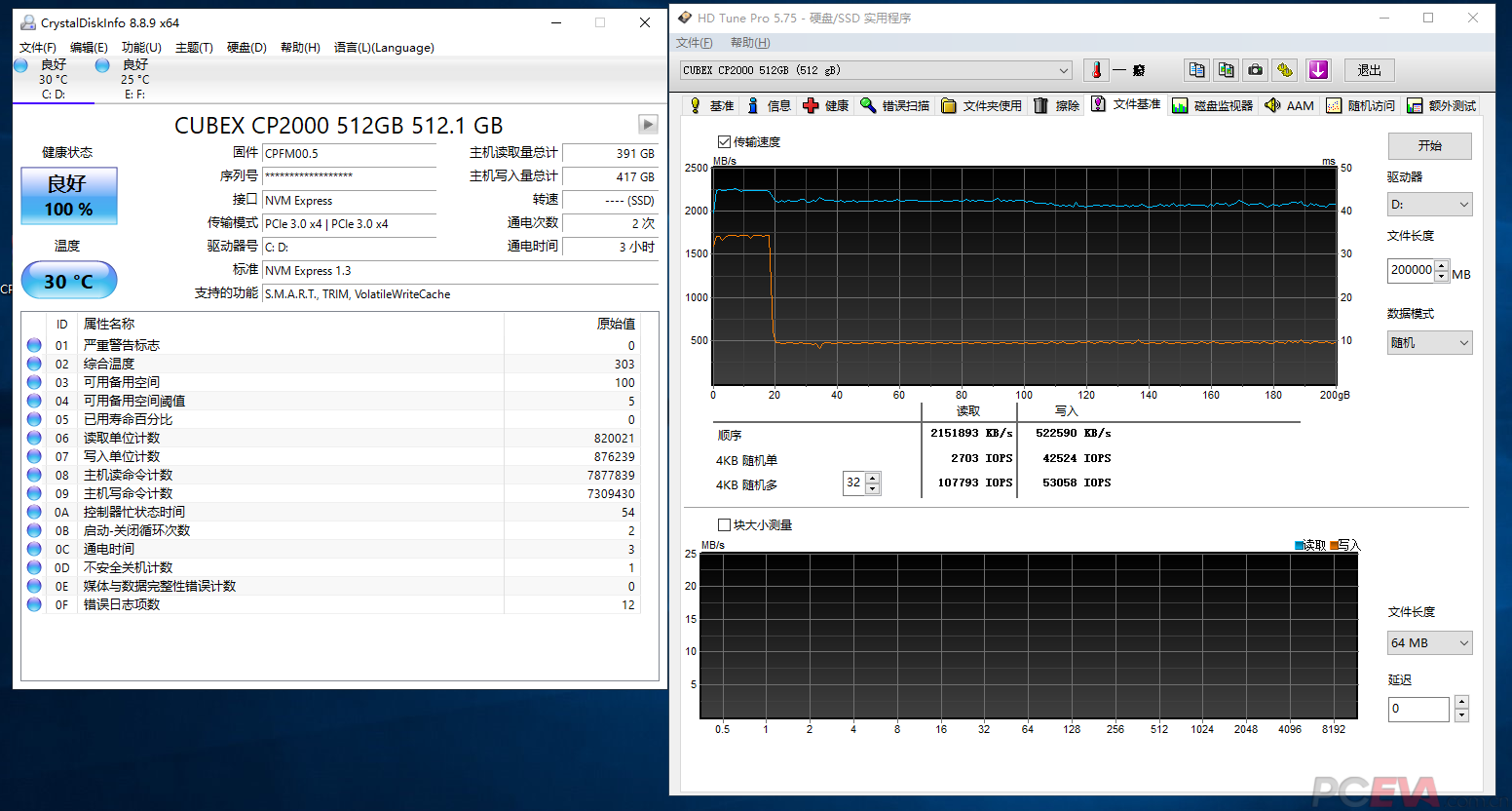1512x811 pixels.
Task: Click the 延迟 delay input field
Action: pos(1420,709)
